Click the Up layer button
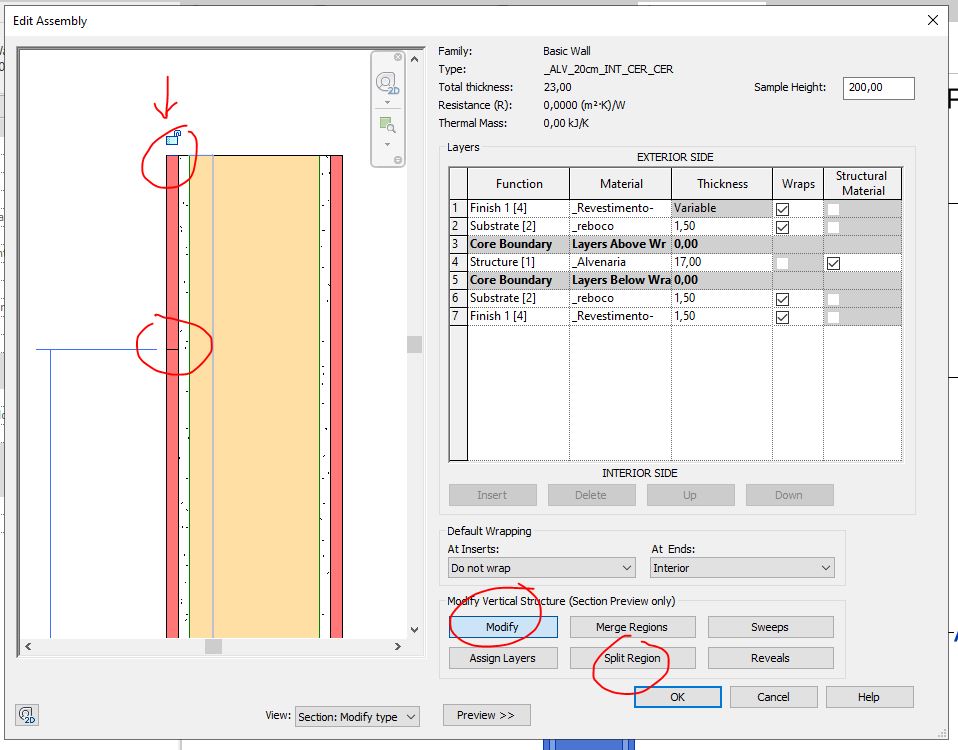The image size is (958, 750). 690,495
